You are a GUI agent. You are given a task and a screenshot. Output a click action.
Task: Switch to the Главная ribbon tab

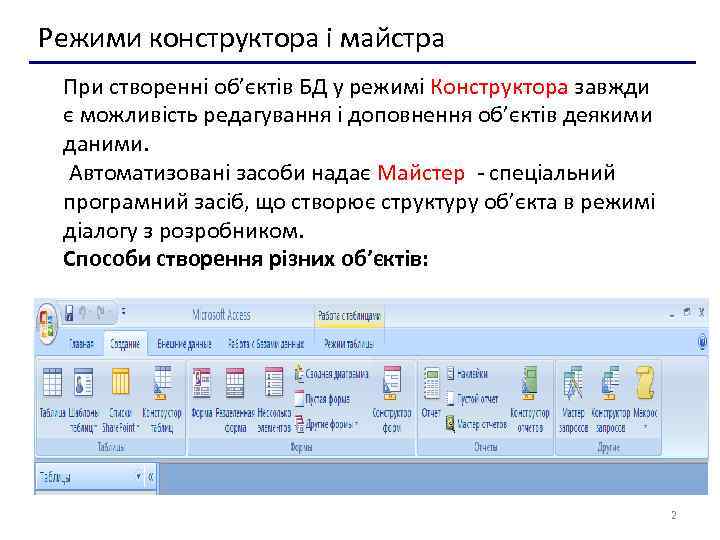click(81, 344)
